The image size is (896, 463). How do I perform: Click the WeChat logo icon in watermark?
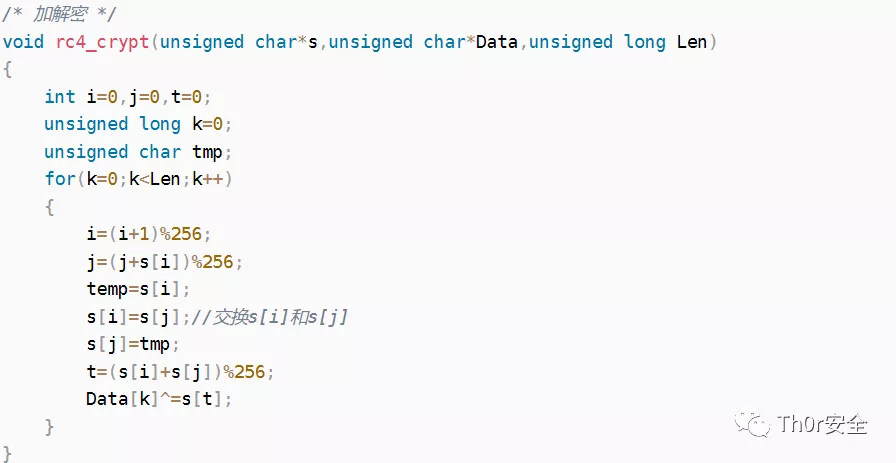pyautogui.click(x=753, y=424)
